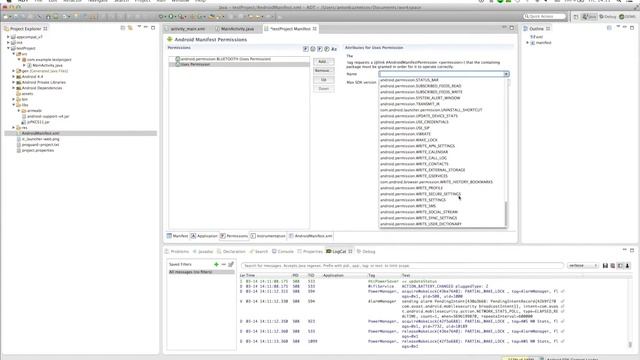The height and width of the screenshot is (360, 640).
Task: Maximize the editor area
Action: [x=511, y=27]
